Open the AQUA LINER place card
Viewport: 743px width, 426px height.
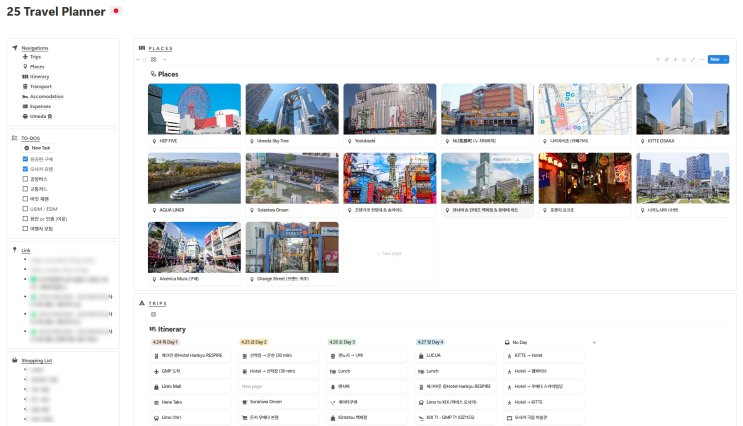pos(194,184)
